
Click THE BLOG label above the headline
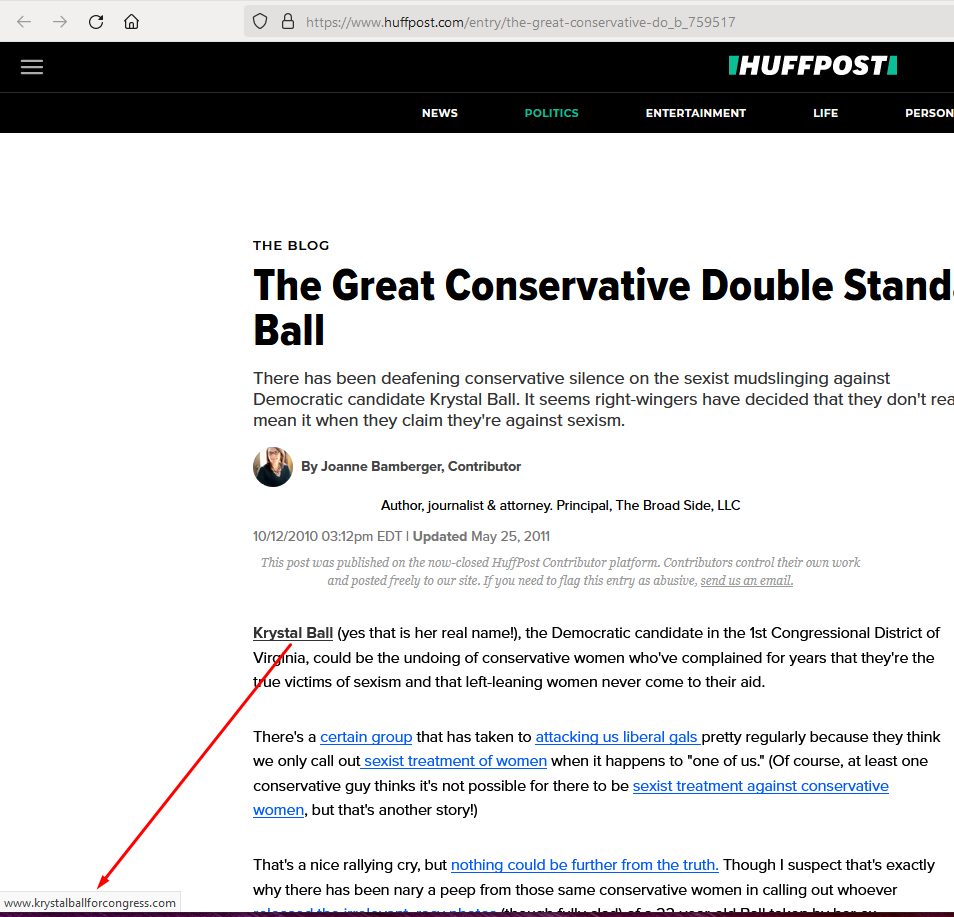point(291,245)
